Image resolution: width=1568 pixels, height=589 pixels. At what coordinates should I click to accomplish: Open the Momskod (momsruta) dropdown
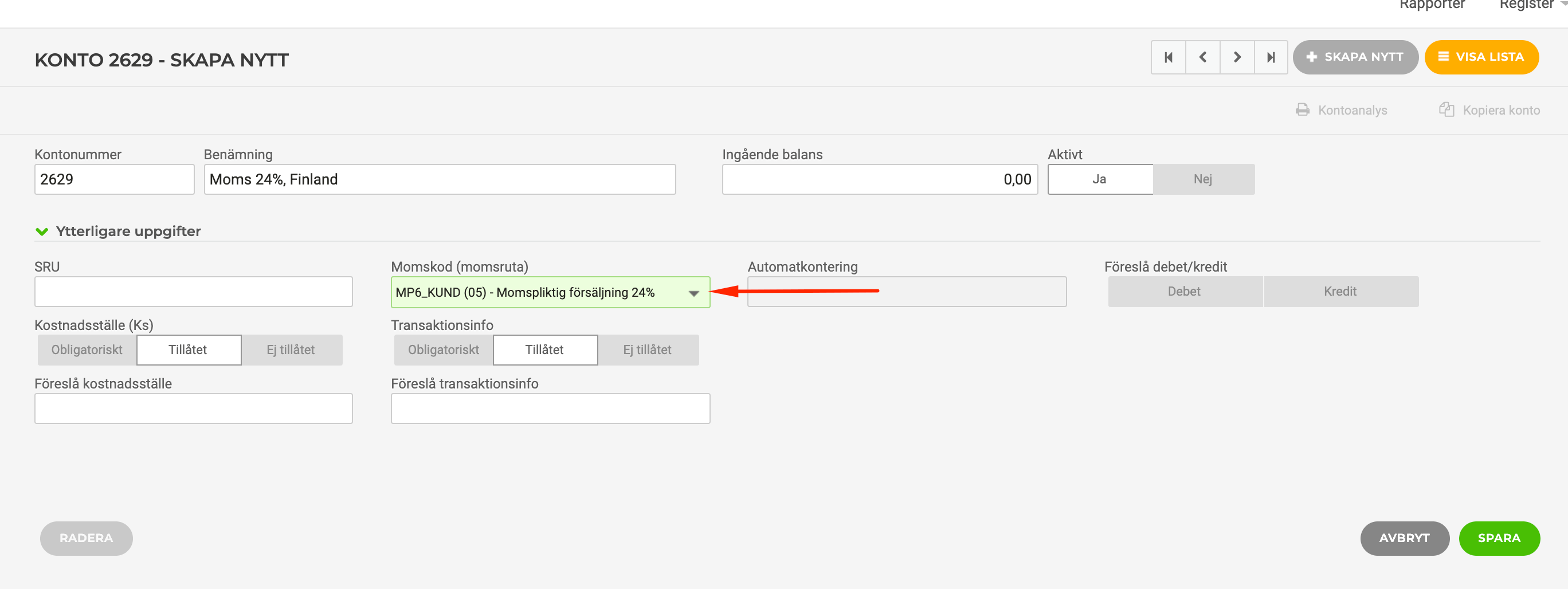click(693, 293)
